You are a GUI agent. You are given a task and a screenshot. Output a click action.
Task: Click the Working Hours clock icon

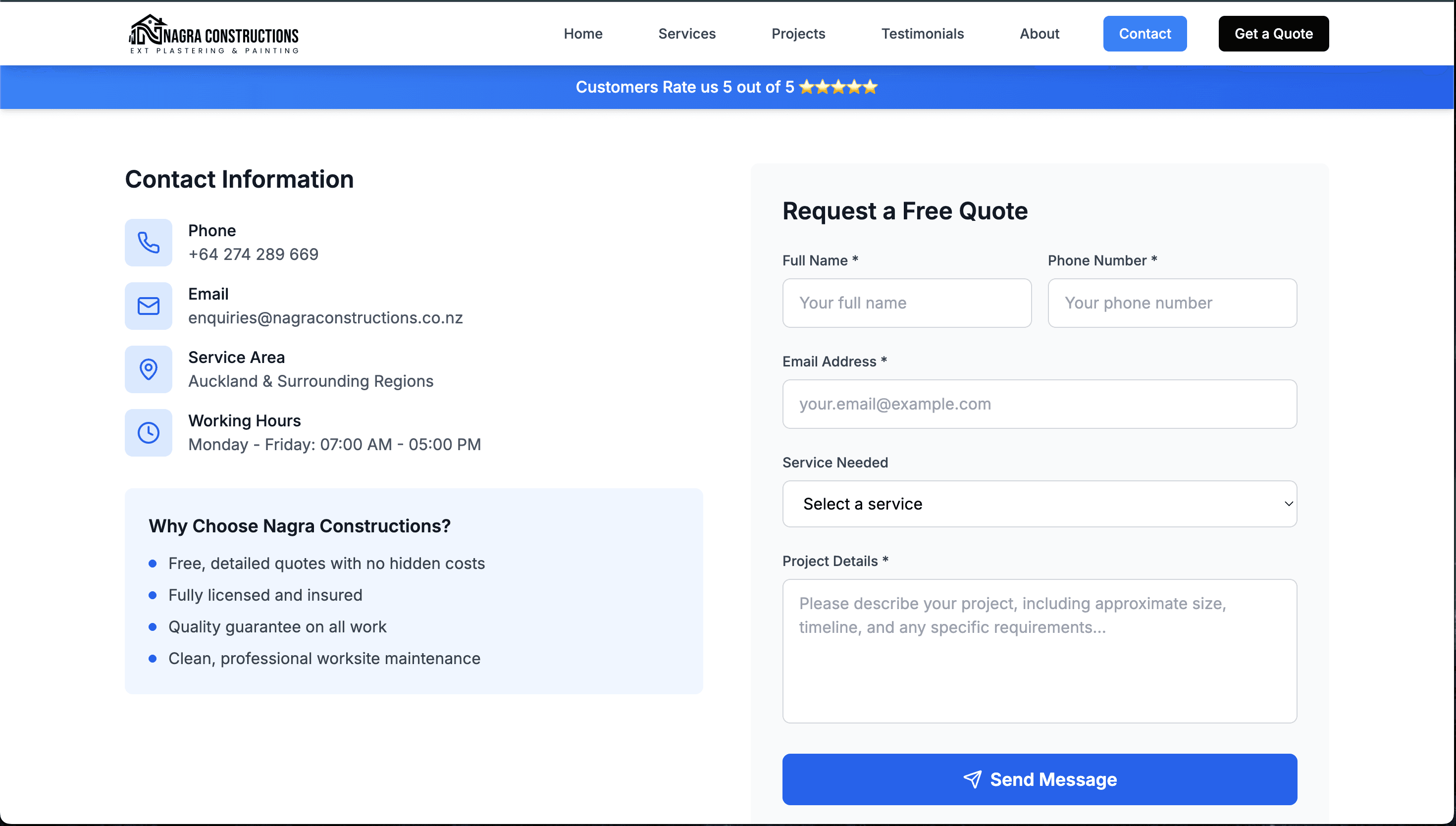[x=149, y=433]
